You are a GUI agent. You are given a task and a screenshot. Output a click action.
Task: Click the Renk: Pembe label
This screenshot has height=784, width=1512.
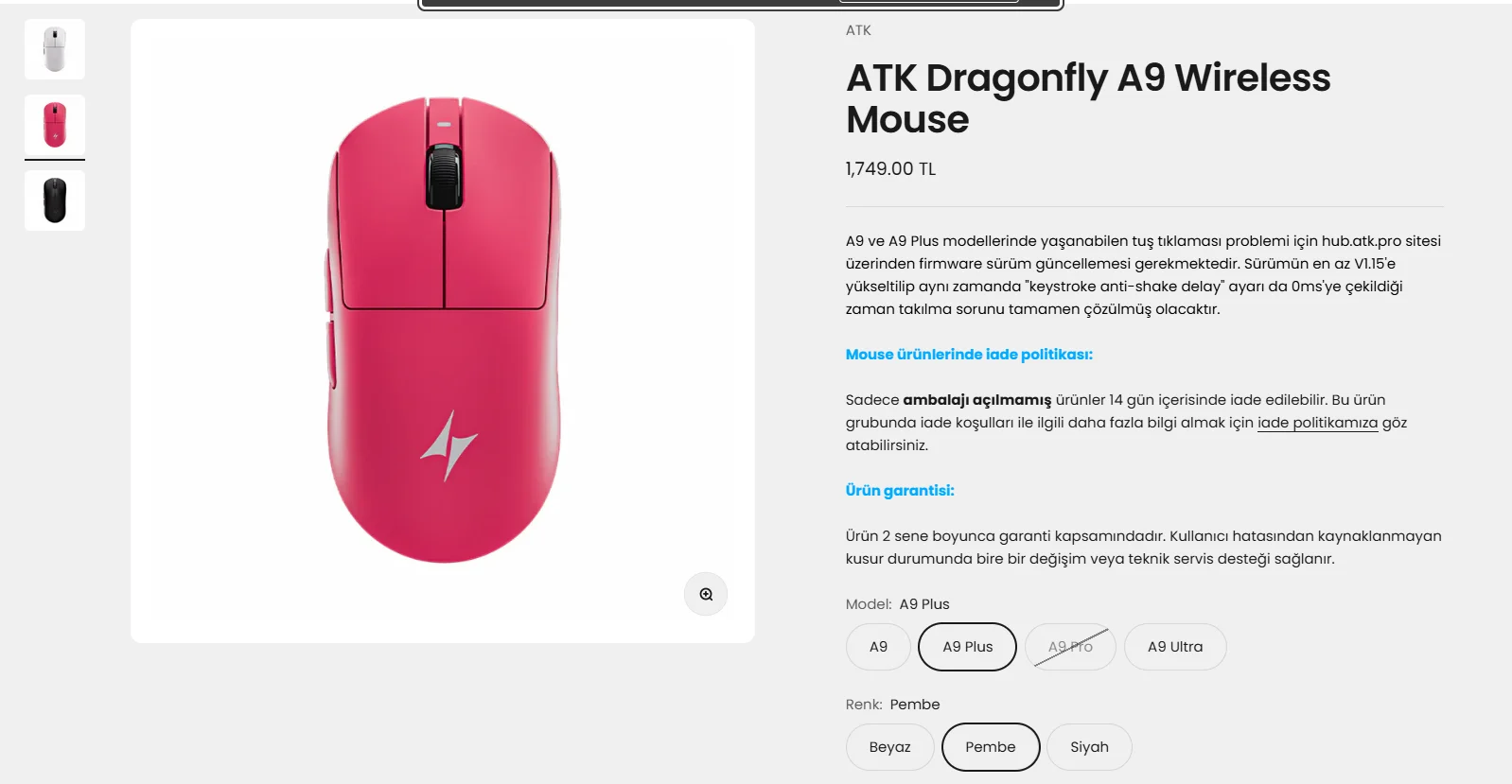click(x=892, y=705)
